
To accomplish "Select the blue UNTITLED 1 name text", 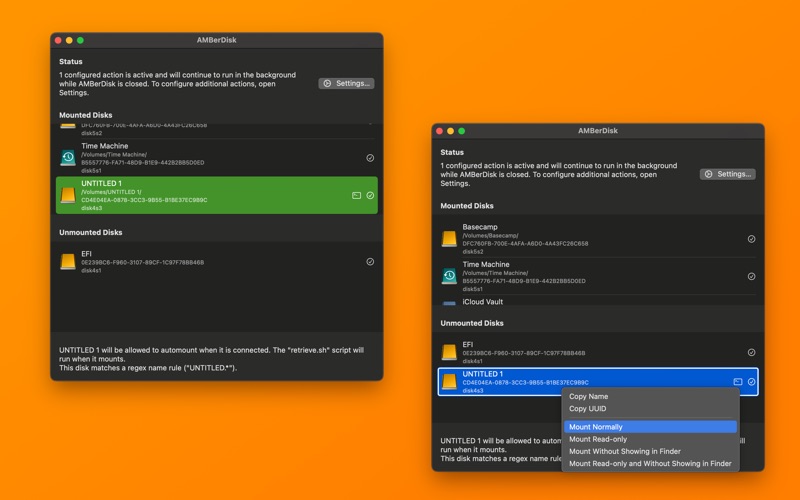I will pyautogui.click(x=482, y=374).
